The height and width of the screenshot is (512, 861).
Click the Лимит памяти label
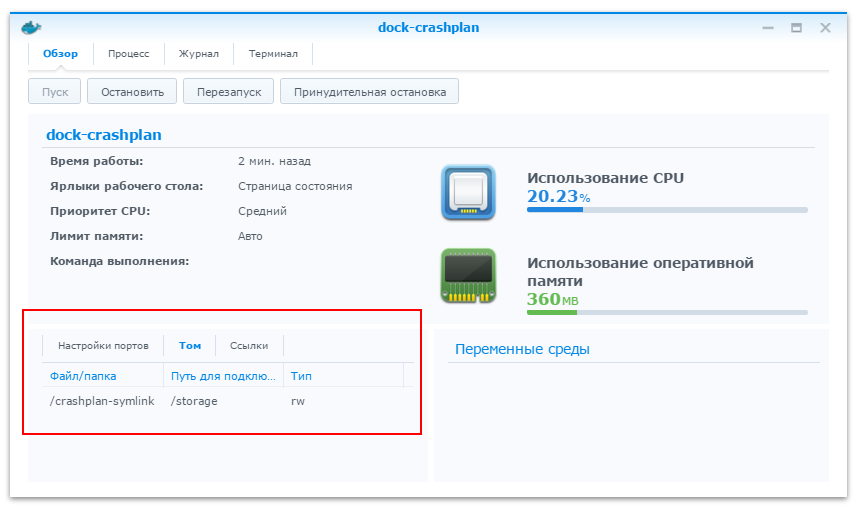pyautogui.click(x=97, y=236)
